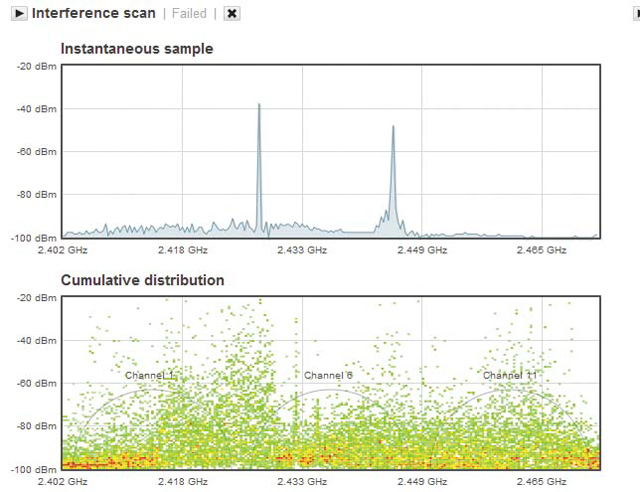This screenshot has width=640, height=492.
Task: Click the 2.433 GHz axis label under Instantaneous sample
Action: pos(302,250)
